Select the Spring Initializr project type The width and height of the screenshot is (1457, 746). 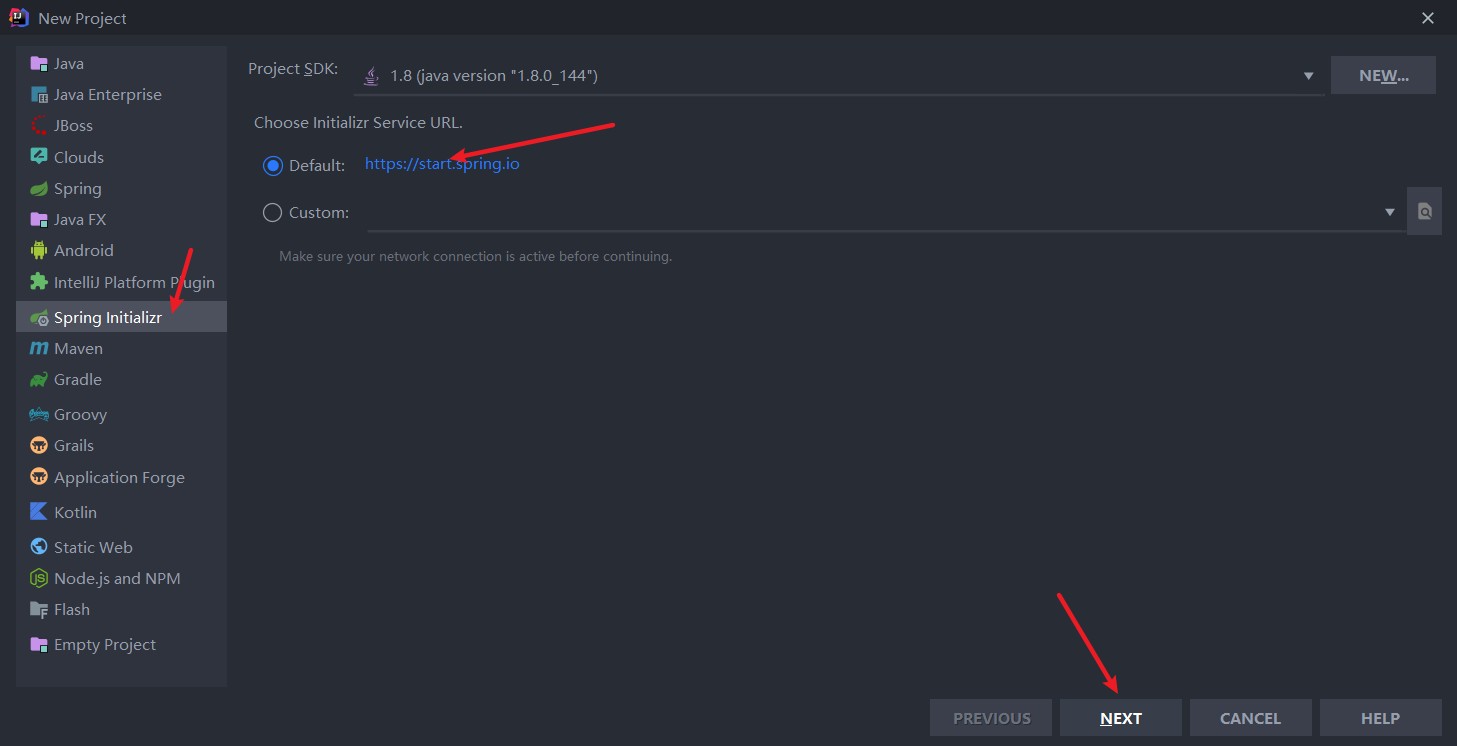coord(121,317)
